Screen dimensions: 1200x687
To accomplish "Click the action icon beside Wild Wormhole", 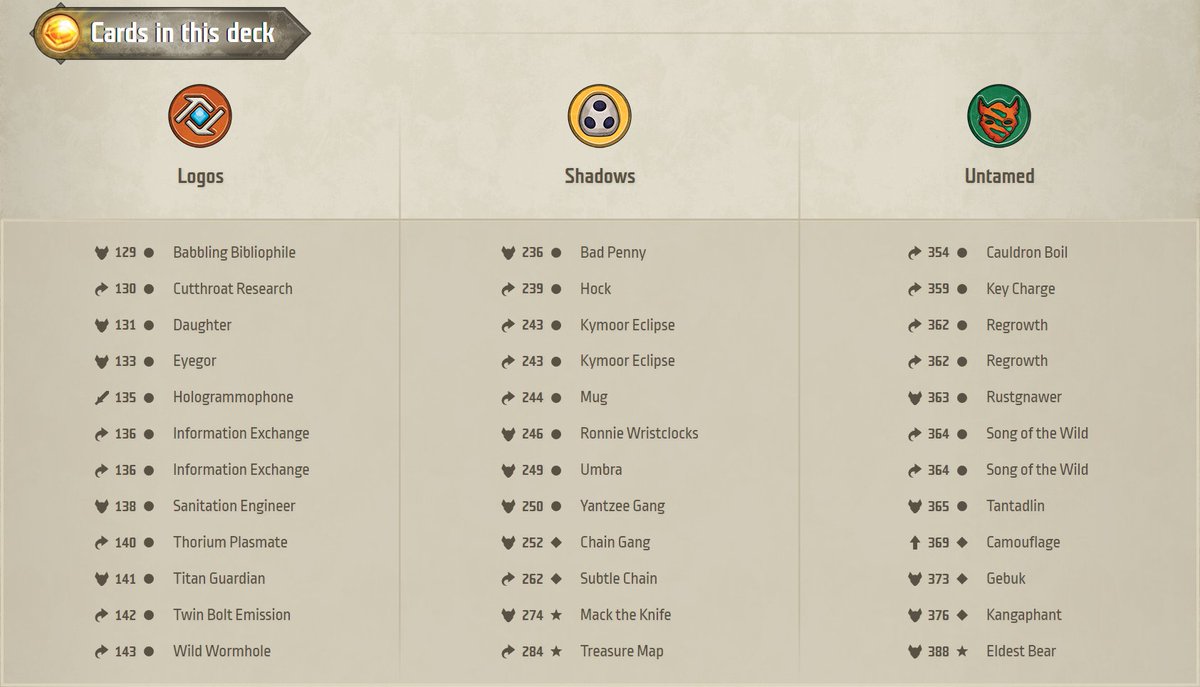I will click(101, 652).
